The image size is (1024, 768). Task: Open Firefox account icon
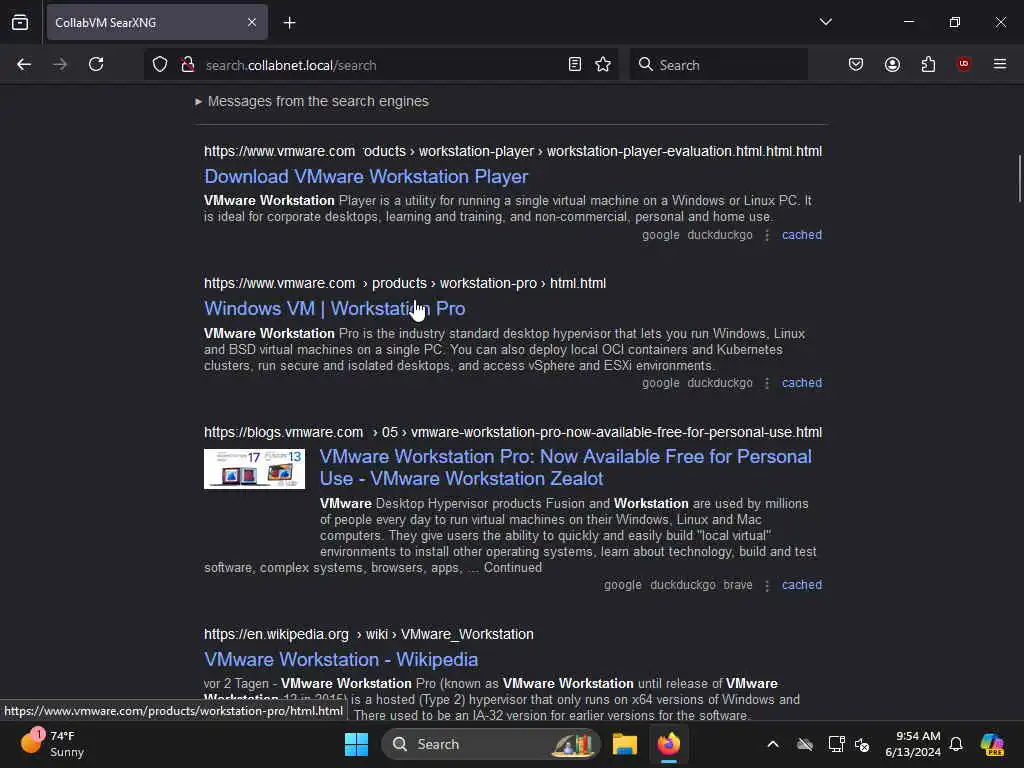892,65
